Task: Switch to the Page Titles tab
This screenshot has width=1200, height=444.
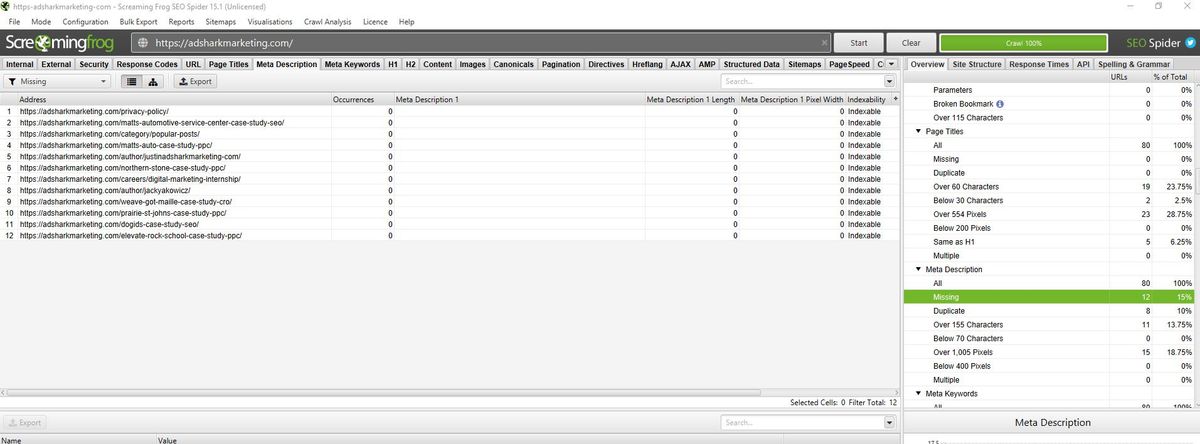Action: pos(229,64)
